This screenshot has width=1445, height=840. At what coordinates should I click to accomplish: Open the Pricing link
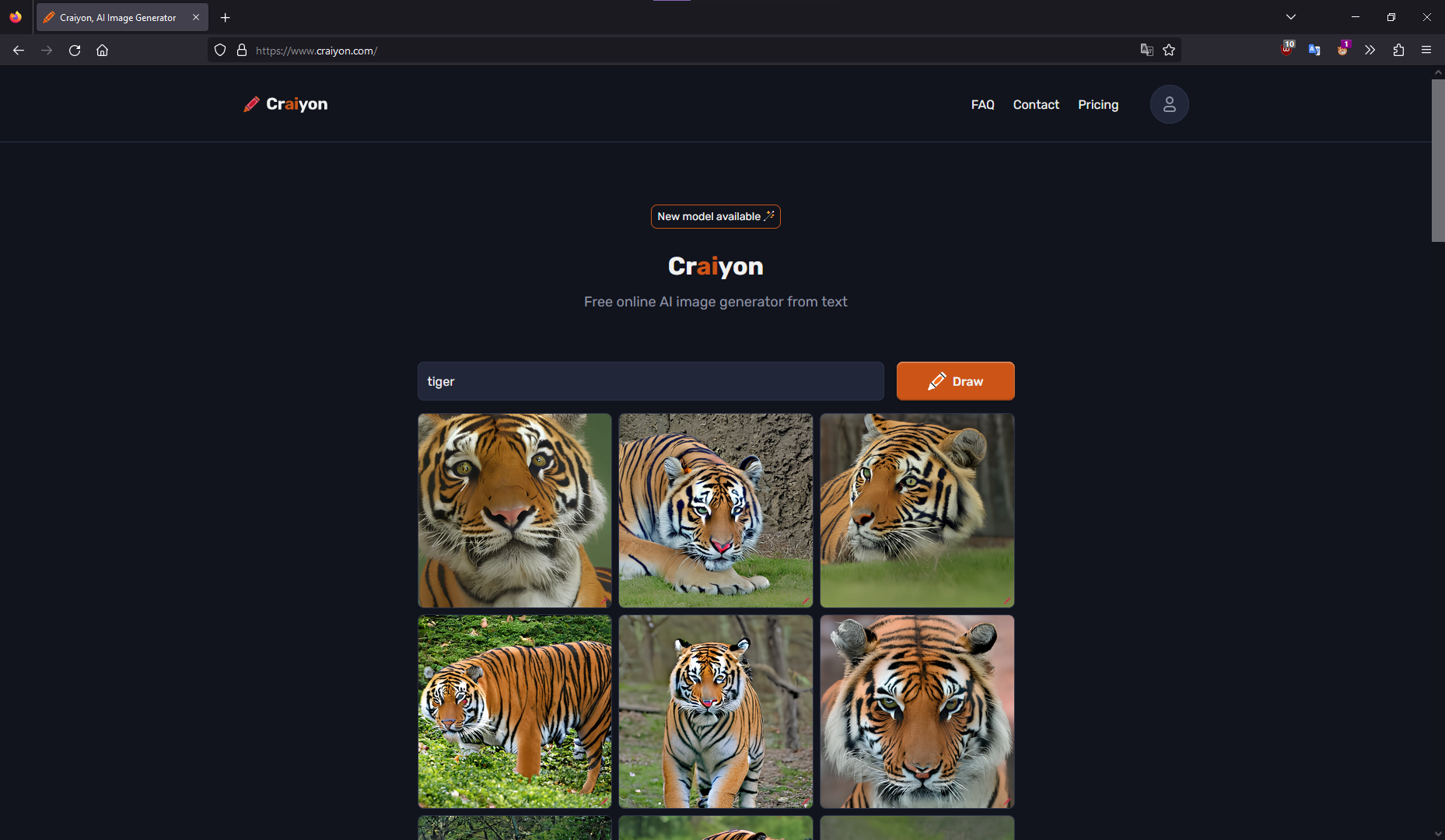point(1097,104)
